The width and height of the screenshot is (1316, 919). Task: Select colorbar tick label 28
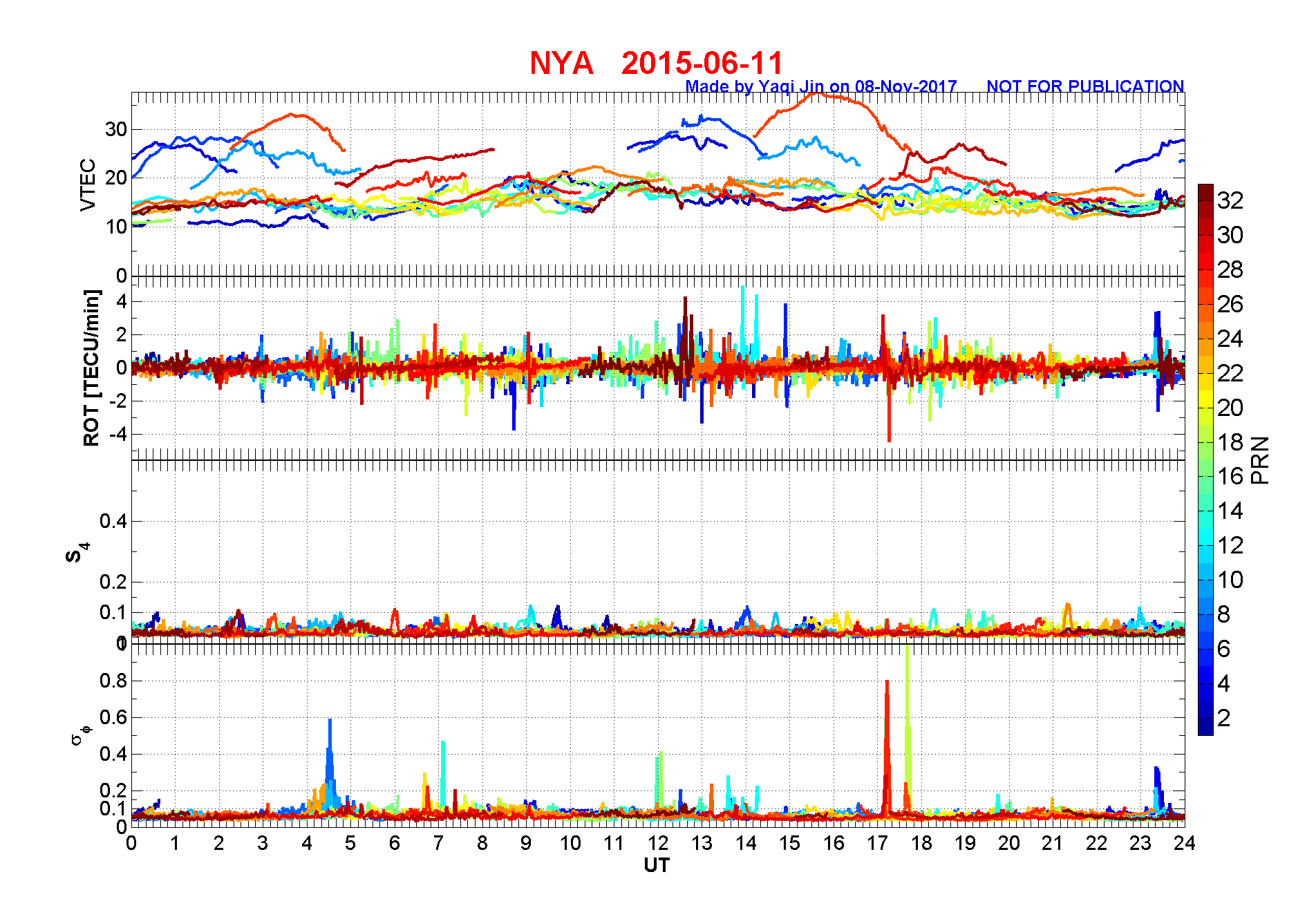(1230, 269)
